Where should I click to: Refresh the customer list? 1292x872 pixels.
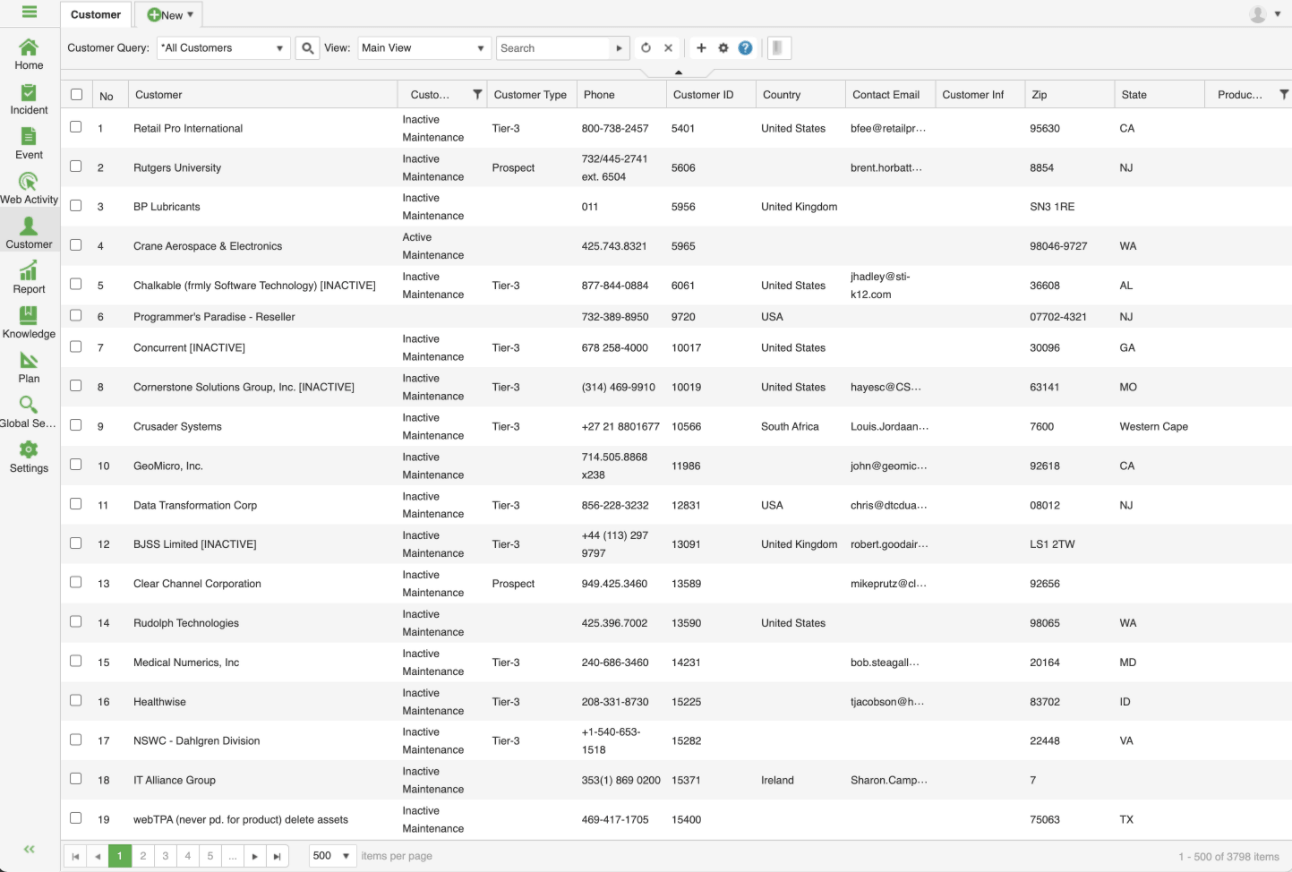coord(646,48)
